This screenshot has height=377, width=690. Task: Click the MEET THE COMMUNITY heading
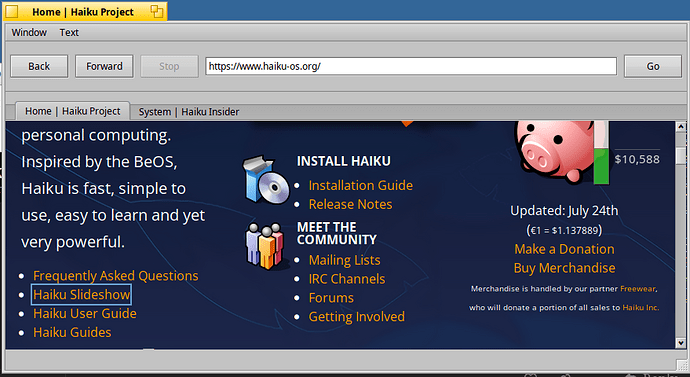pyautogui.click(x=337, y=234)
